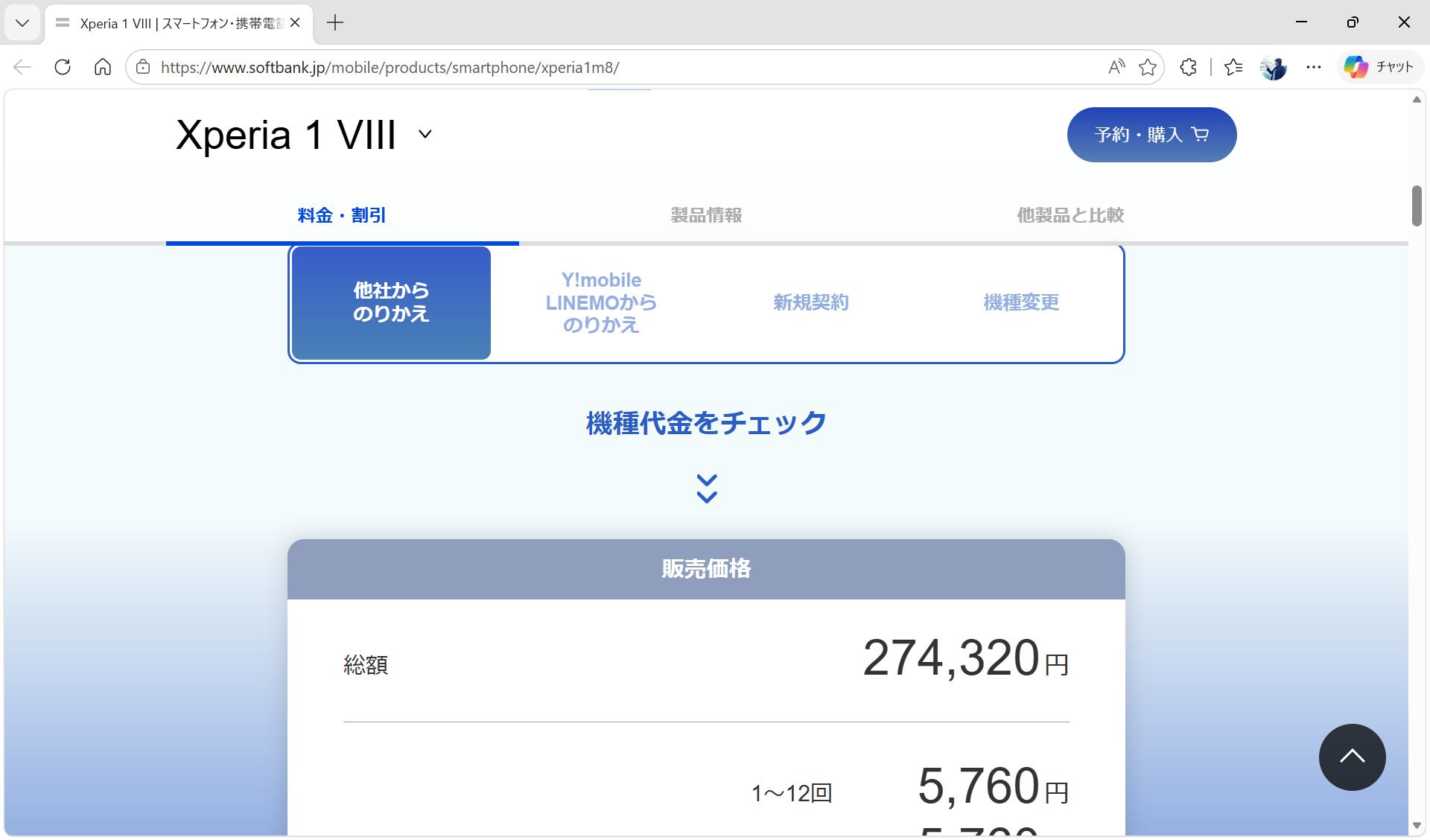This screenshot has width=1430, height=840.
Task: Click the scrollbar up arrow
Action: 1417,100
